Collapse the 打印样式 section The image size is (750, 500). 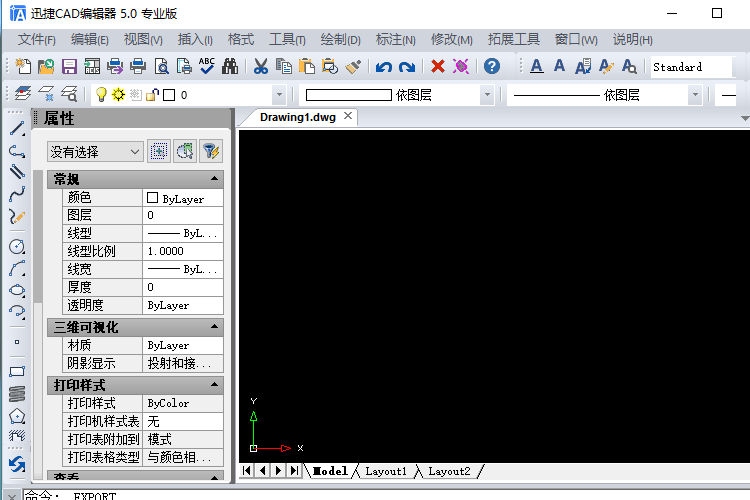[x=214, y=384]
